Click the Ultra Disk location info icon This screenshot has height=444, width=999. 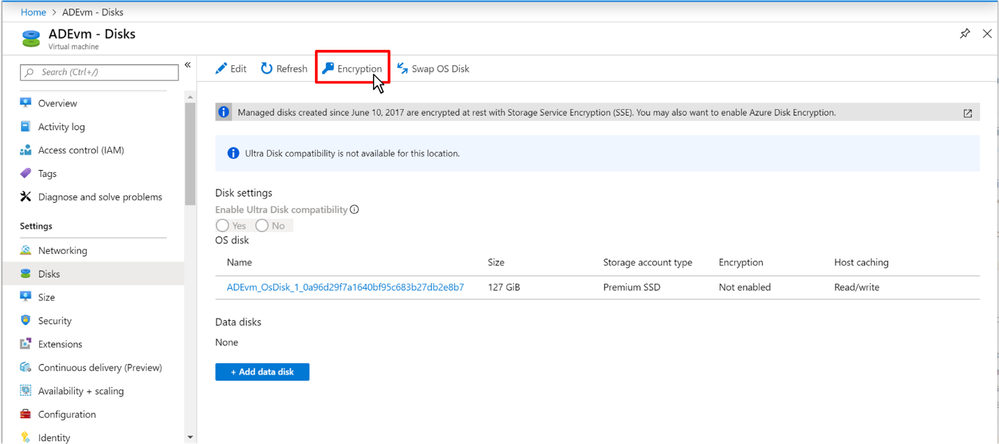tap(234, 154)
